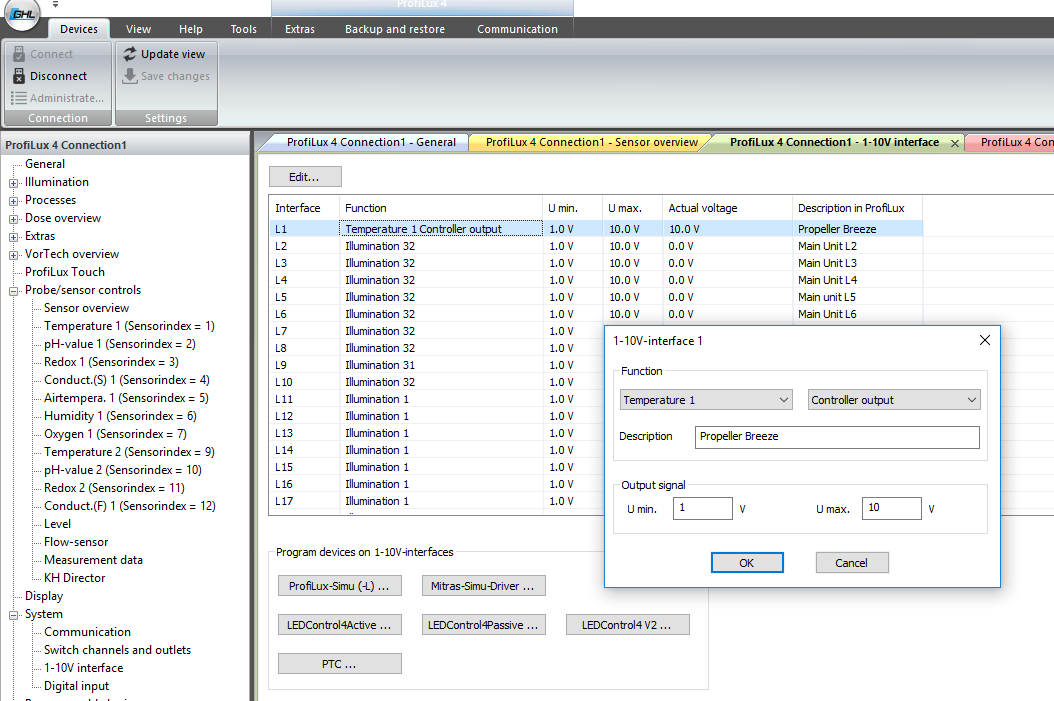The height and width of the screenshot is (701, 1054).
Task: Select Temperature 1 (Sensorindex = 1)
Action: click(x=129, y=326)
